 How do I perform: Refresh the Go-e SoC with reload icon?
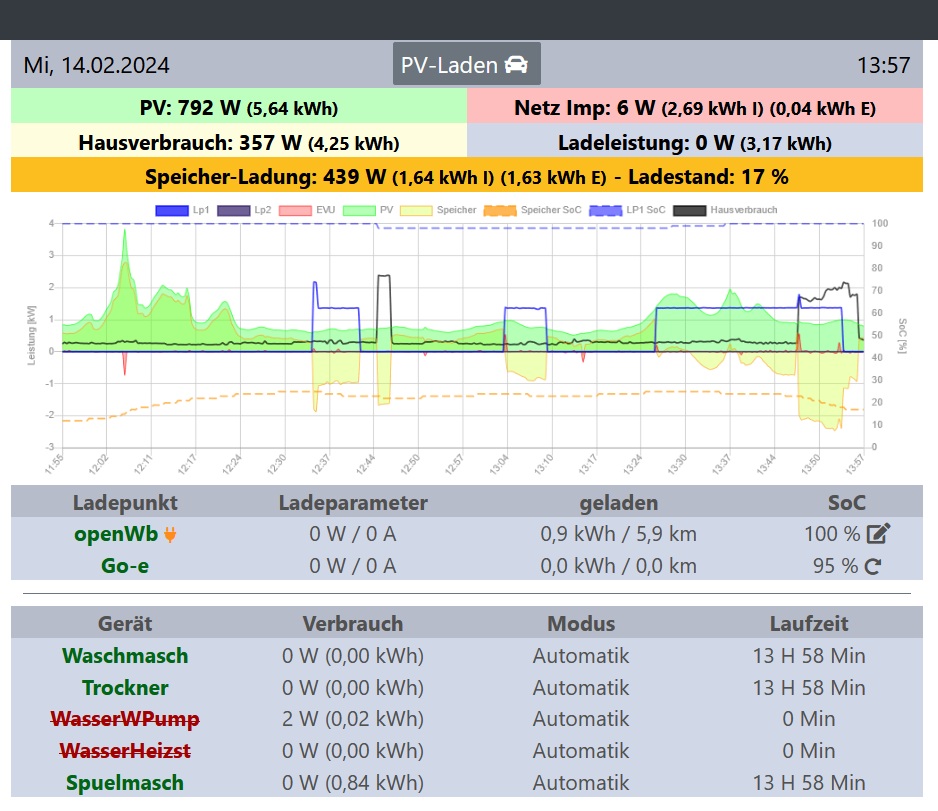[x=873, y=566]
